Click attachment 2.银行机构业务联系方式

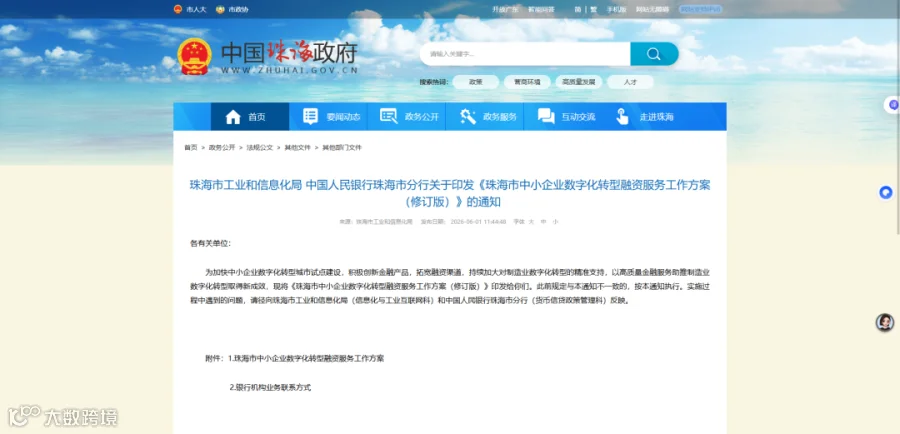point(270,388)
